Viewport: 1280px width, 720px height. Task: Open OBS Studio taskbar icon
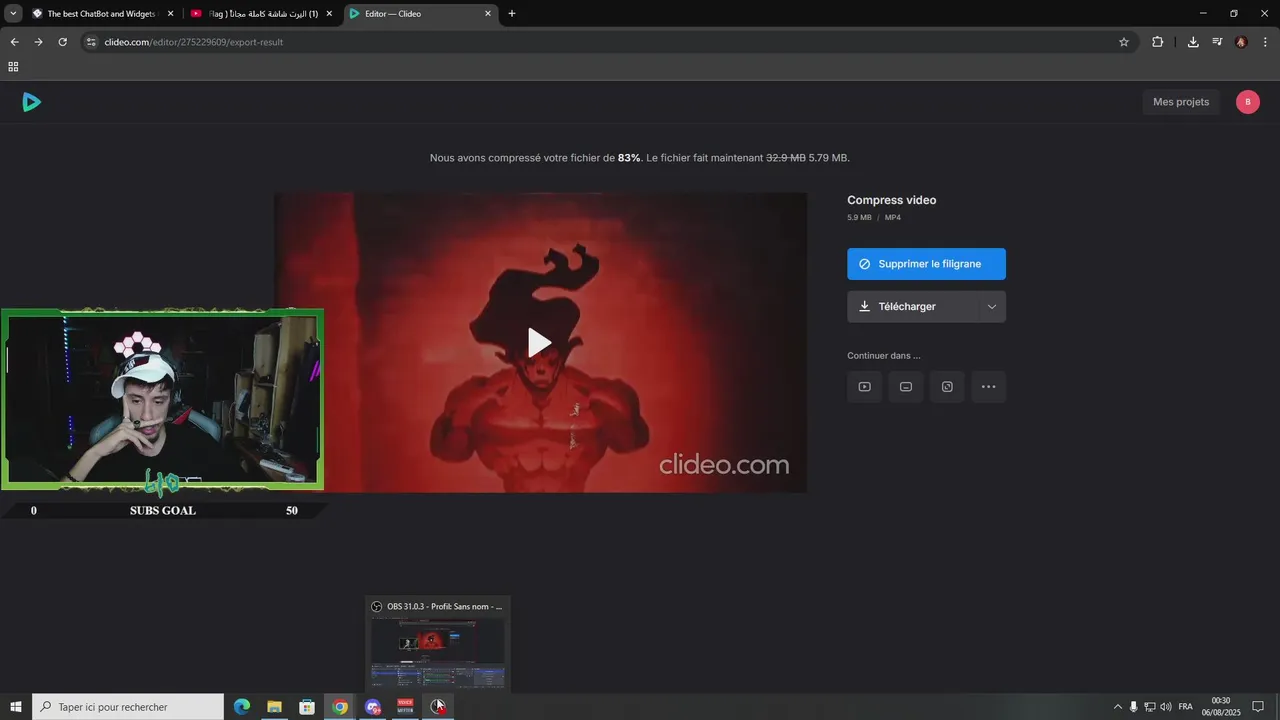pos(438,707)
